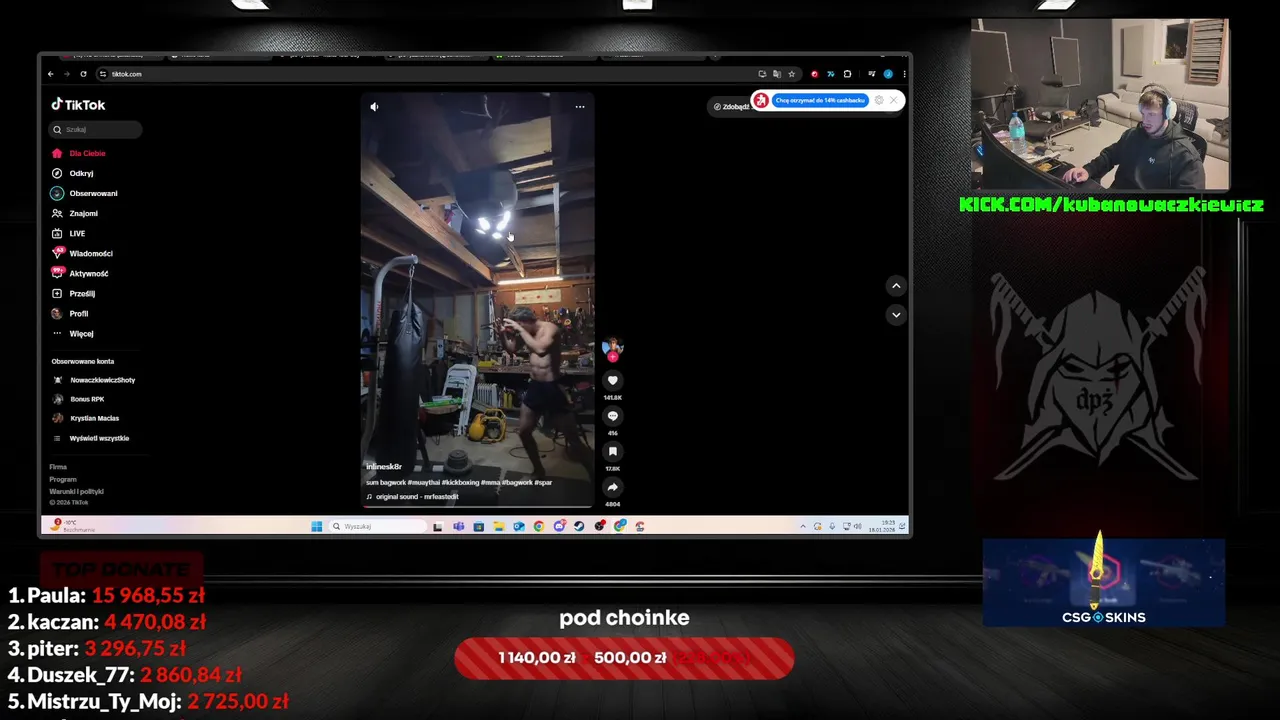Mute the video with speaker icon
The width and height of the screenshot is (1280, 720).
coord(374,107)
